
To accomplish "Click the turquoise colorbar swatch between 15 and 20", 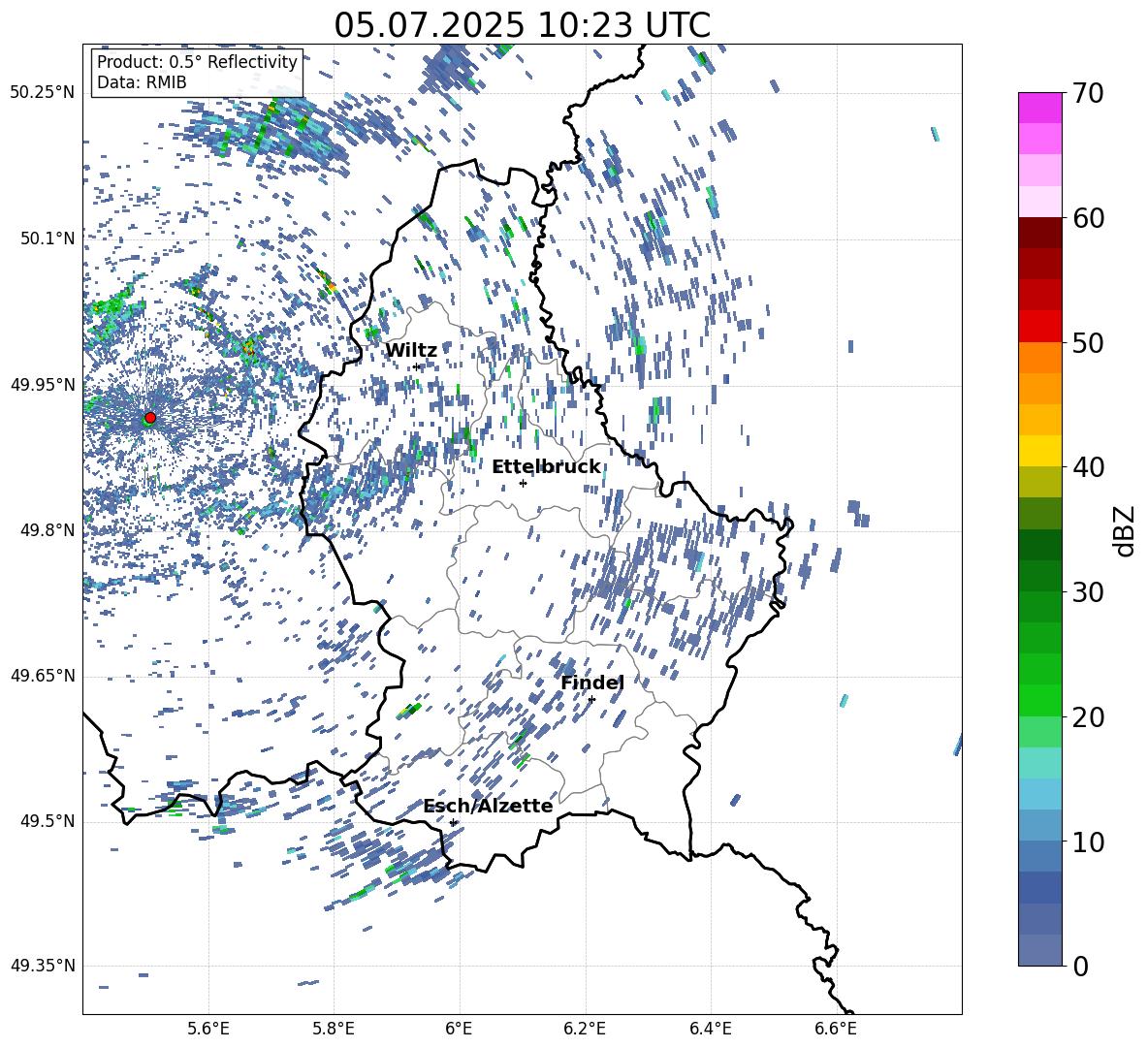I will [1039, 763].
